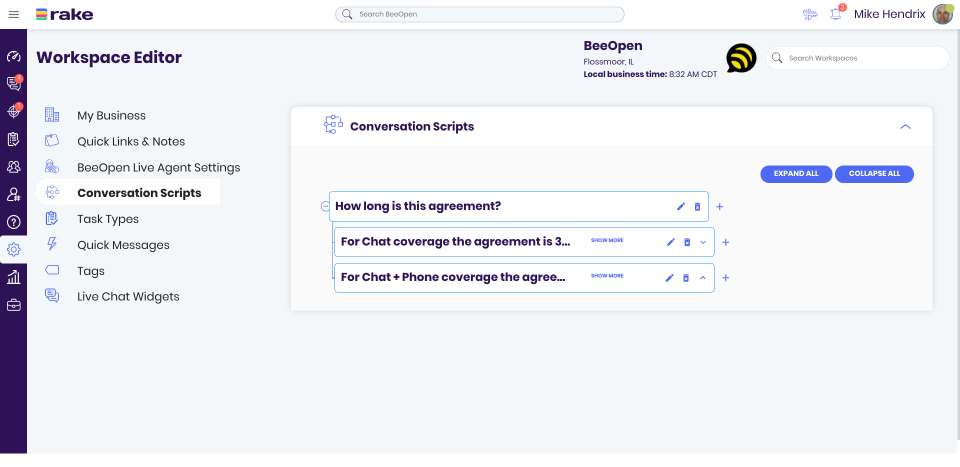Screen dimensions: 960x467
Task: Add child to 'For Chat coverage' answer
Action: (x=726, y=242)
